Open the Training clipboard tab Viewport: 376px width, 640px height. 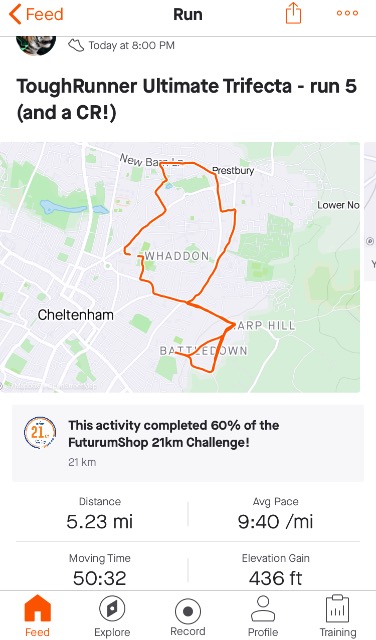pyautogui.click(x=338, y=616)
